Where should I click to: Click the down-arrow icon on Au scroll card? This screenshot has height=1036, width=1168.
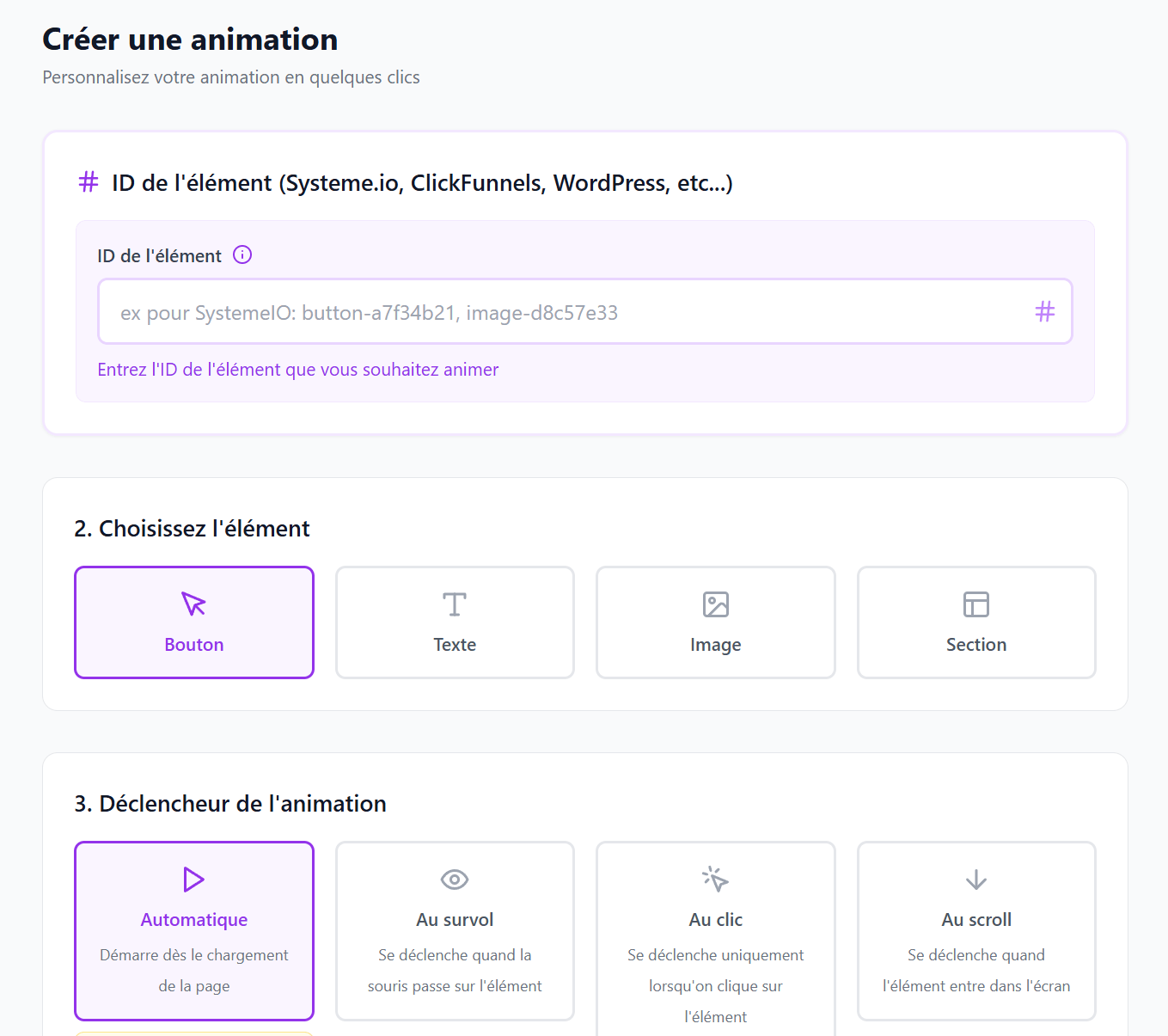click(x=975, y=880)
